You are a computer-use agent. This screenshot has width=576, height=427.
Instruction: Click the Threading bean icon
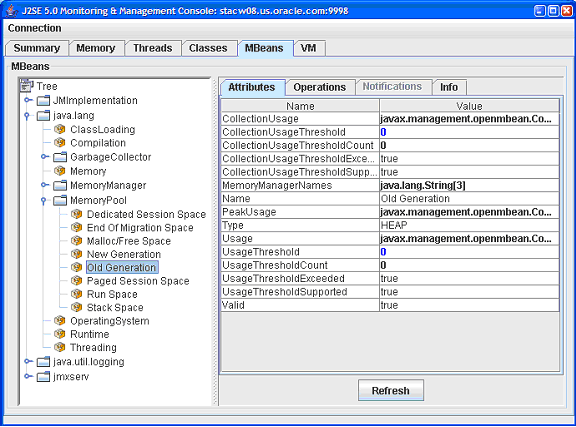(60, 347)
